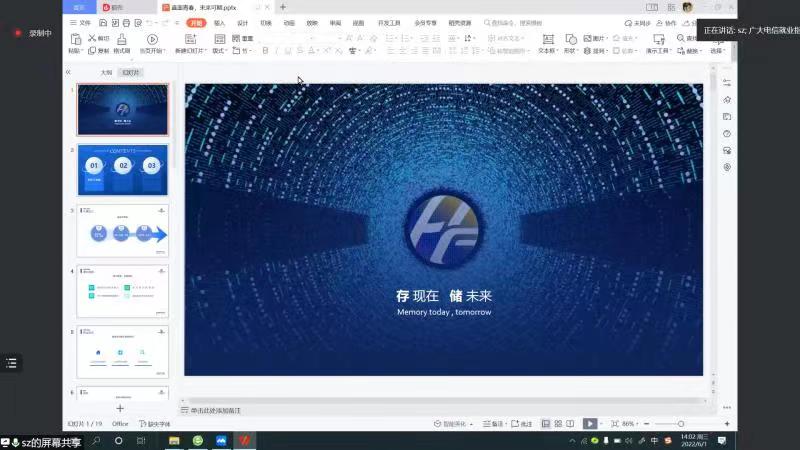Open the 插入 Insert ribbon tab
Image resolution: width=800 pixels, height=450 pixels.
[x=219, y=22]
